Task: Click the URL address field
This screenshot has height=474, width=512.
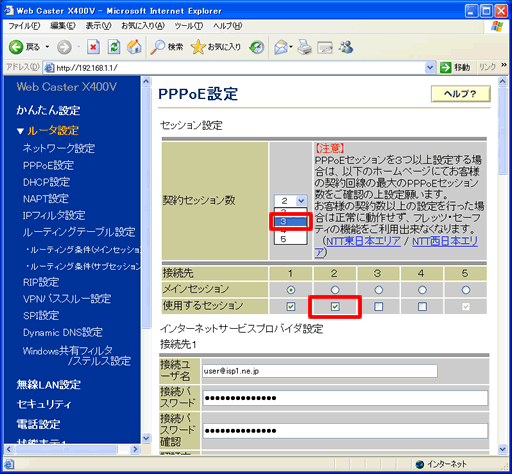Action: [240, 68]
